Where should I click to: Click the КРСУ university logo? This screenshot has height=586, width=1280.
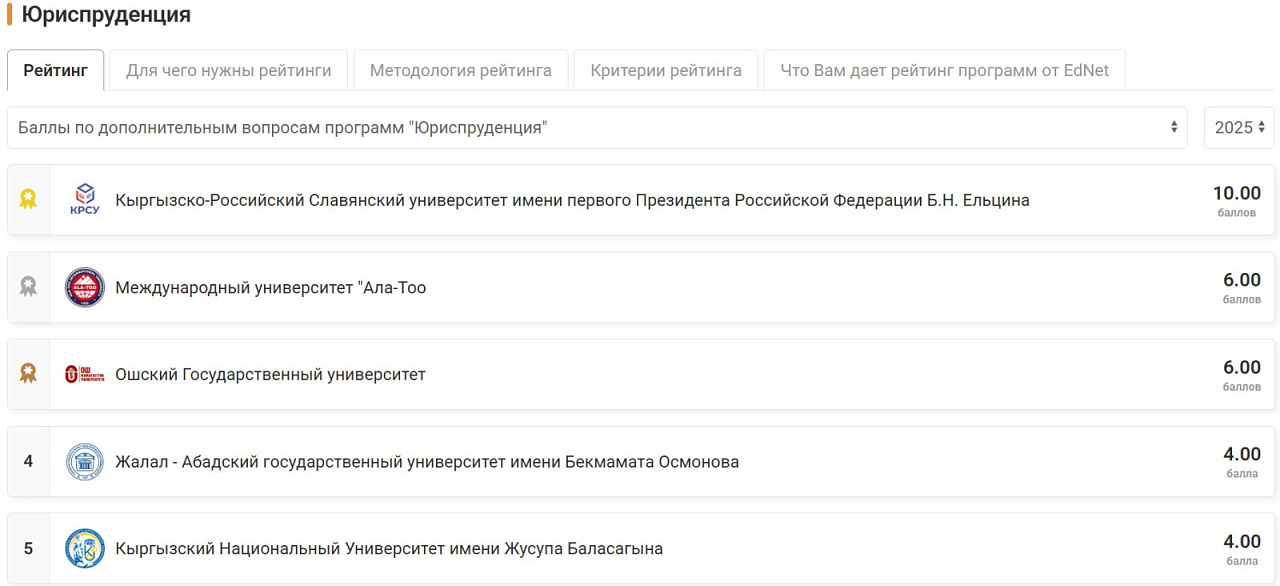pos(85,200)
